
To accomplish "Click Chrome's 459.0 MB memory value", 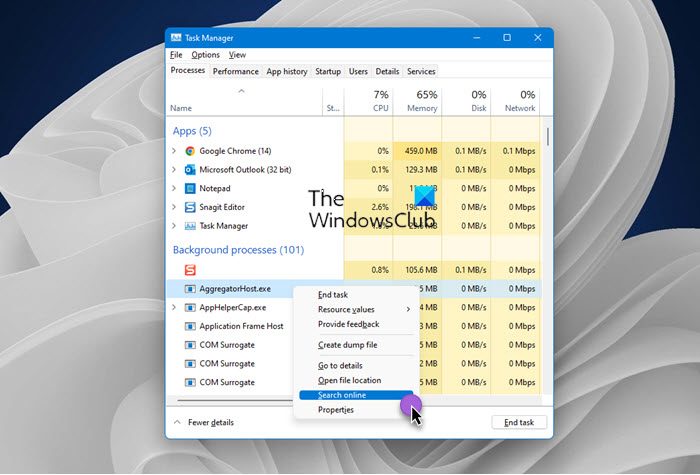I will click(x=421, y=151).
